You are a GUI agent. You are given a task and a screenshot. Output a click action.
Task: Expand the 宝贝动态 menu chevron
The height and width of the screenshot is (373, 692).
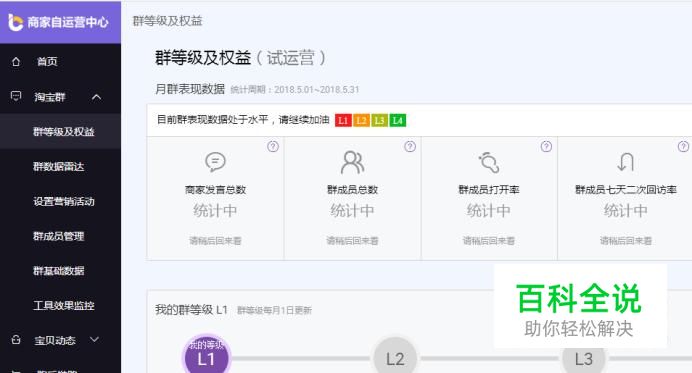click(x=94, y=339)
